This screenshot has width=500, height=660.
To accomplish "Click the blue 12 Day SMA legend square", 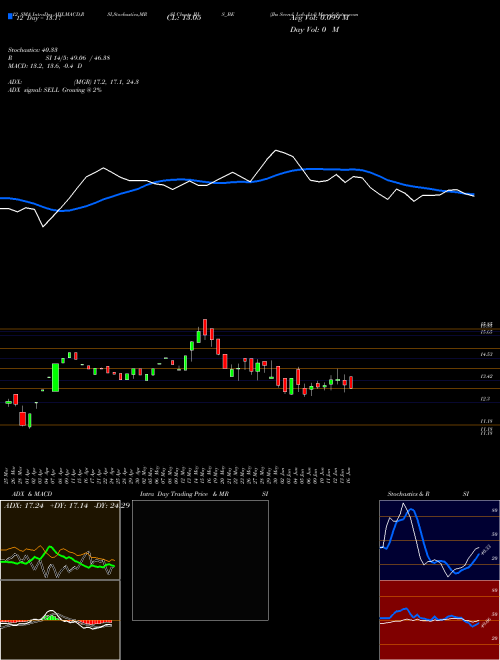I will [x=10, y=16].
